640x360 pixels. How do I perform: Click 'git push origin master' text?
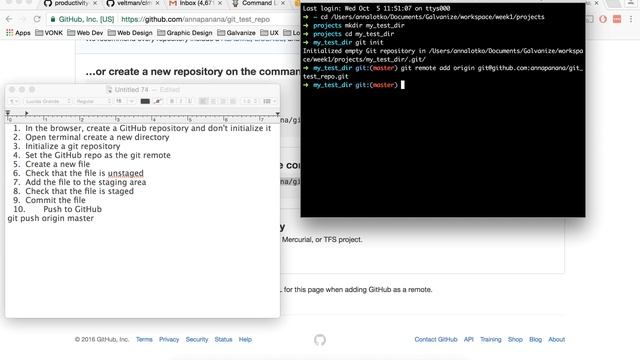51,218
